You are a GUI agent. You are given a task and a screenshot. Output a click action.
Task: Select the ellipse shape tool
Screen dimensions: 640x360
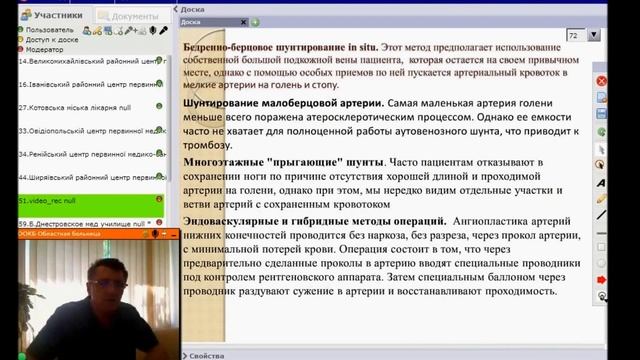click(x=601, y=263)
